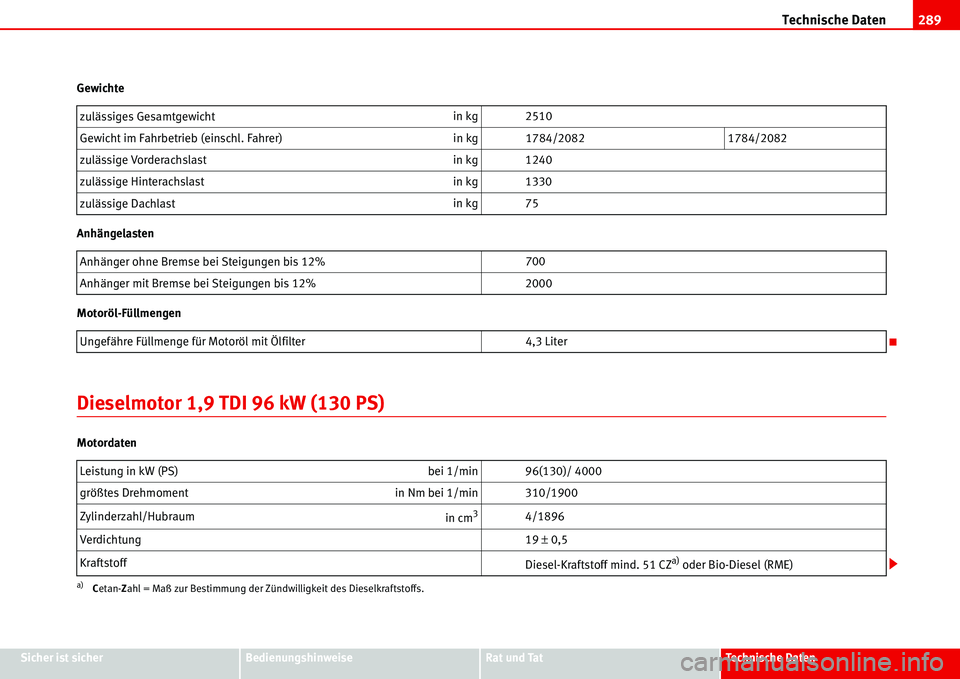Select the 4,3 Liter oil quantity cell
Screen dimensions: 960x679
pyautogui.click(x=684, y=342)
